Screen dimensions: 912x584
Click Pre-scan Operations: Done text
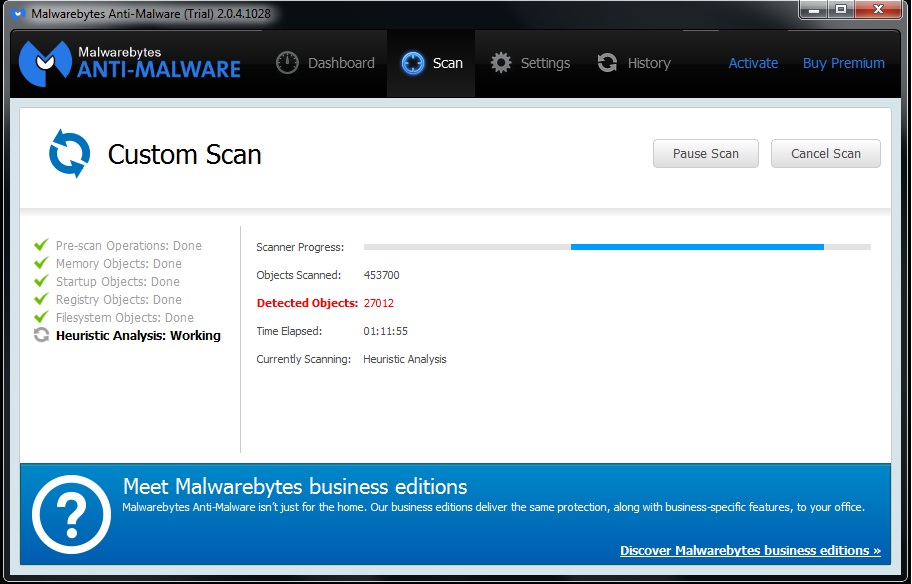click(129, 245)
